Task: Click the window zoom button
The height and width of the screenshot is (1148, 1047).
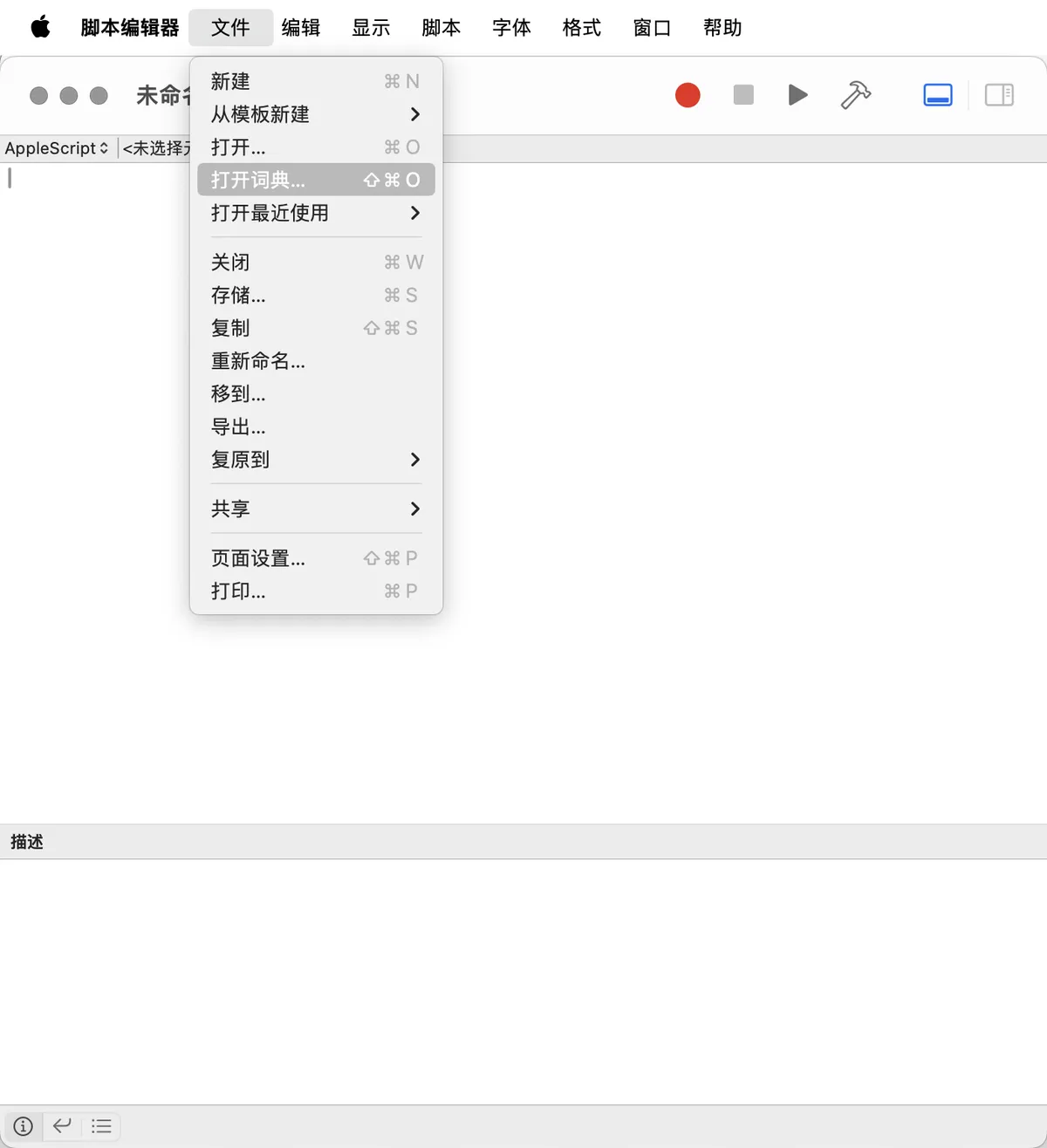Action: tap(99, 95)
